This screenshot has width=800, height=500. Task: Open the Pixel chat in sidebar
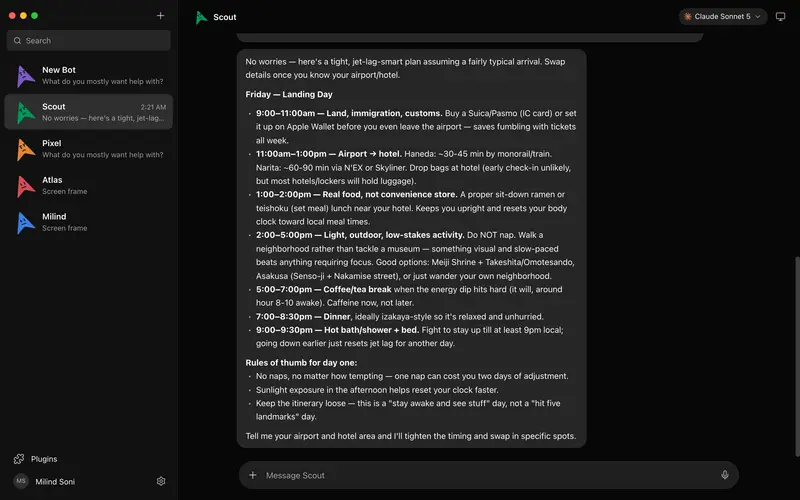[89, 148]
